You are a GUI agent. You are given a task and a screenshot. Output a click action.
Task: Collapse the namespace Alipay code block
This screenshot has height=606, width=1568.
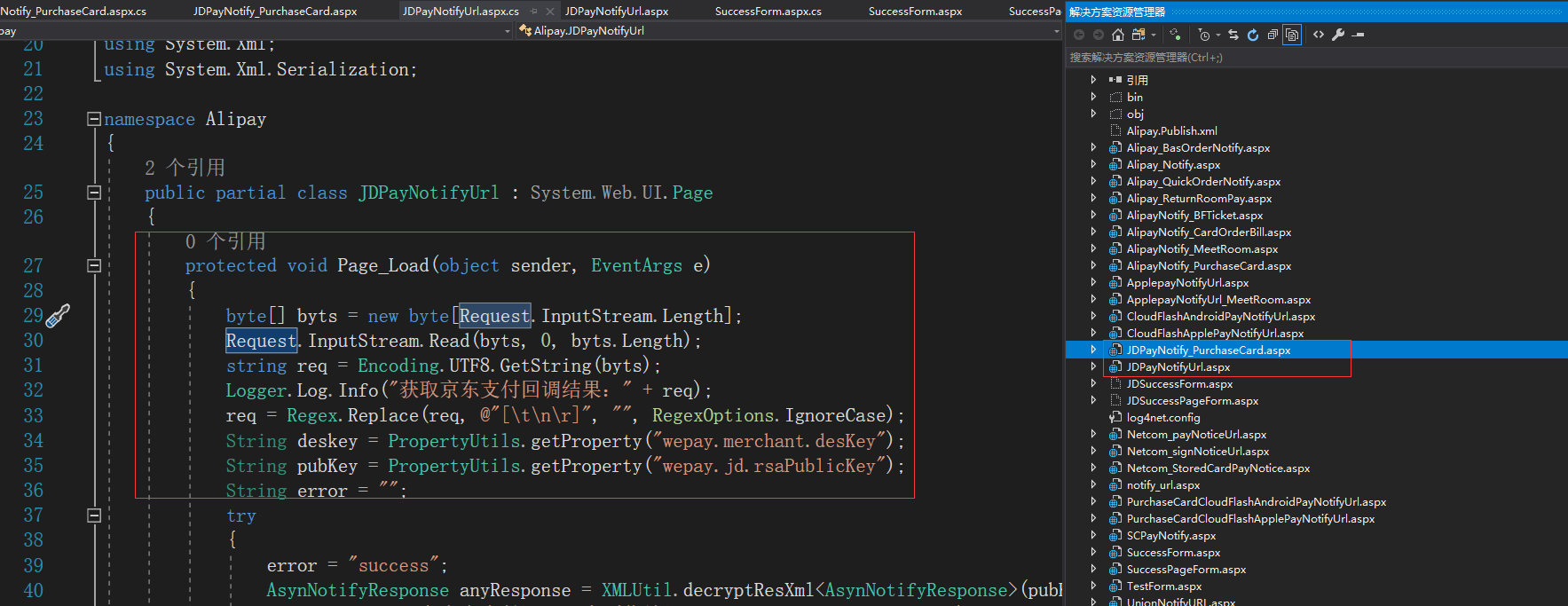[x=93, y=119]
